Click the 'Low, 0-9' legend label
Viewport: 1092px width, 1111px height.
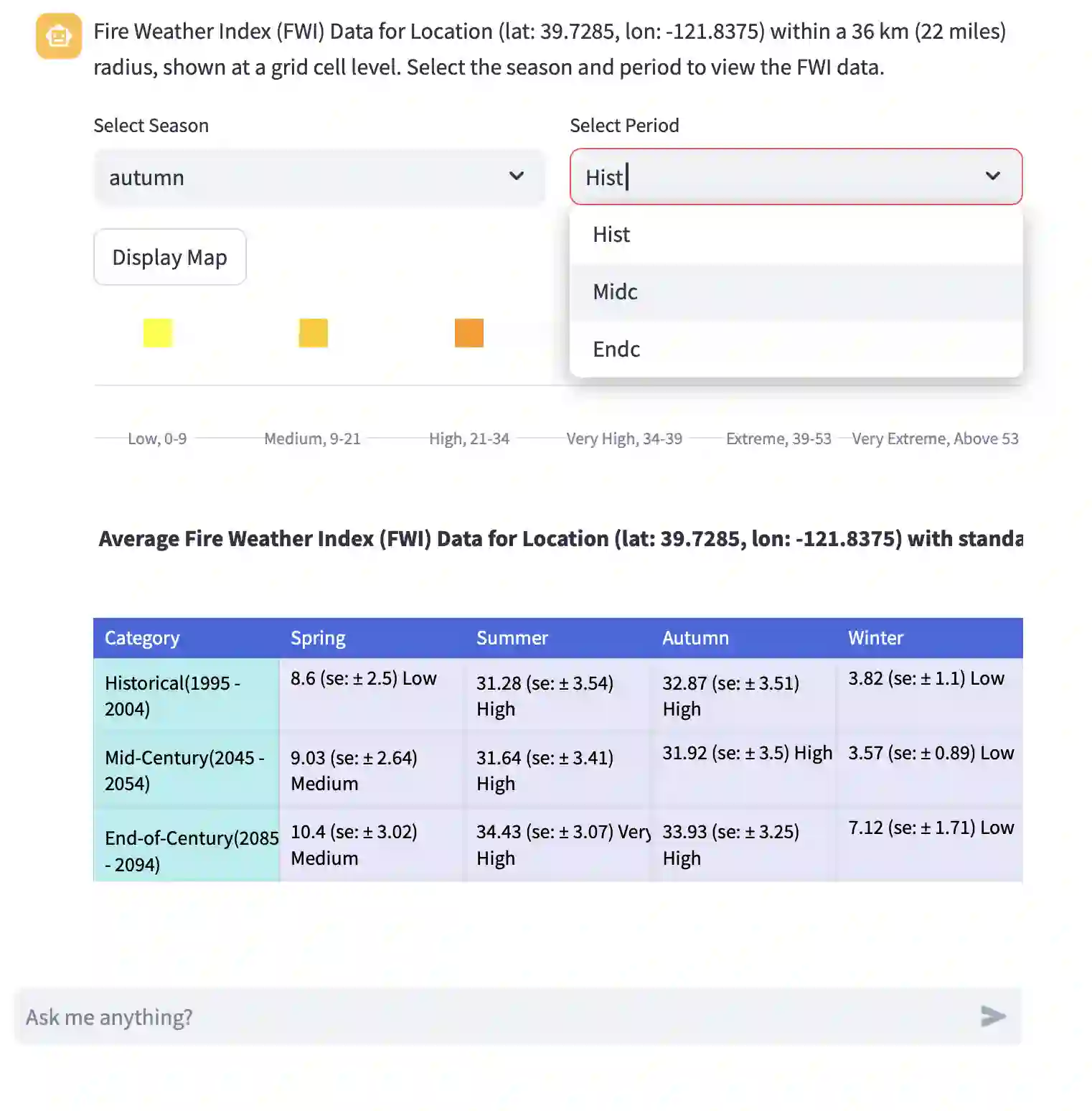pos(157,439)
